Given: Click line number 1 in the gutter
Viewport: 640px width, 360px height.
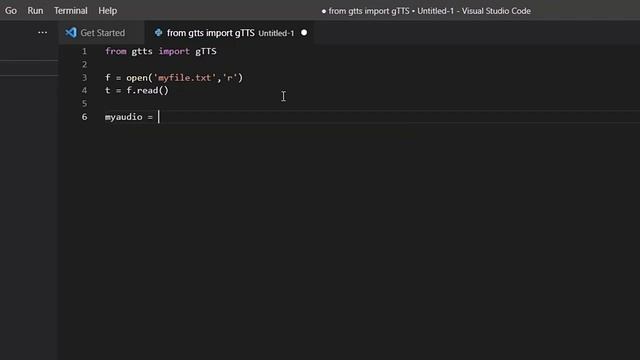Looking at the screenshot, I should (x=84, y=51).
